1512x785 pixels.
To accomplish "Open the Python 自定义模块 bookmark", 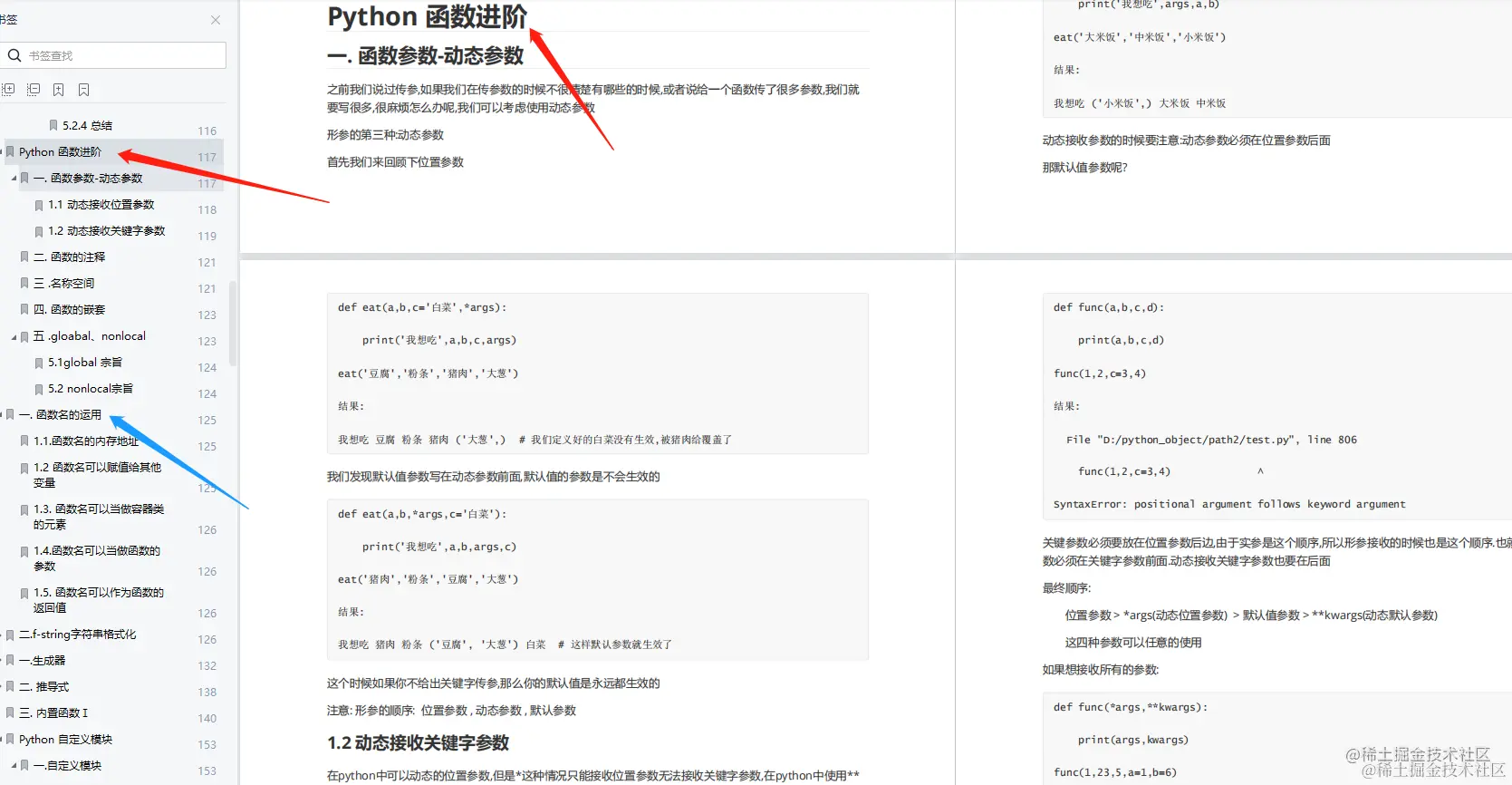I will point(65,740).
